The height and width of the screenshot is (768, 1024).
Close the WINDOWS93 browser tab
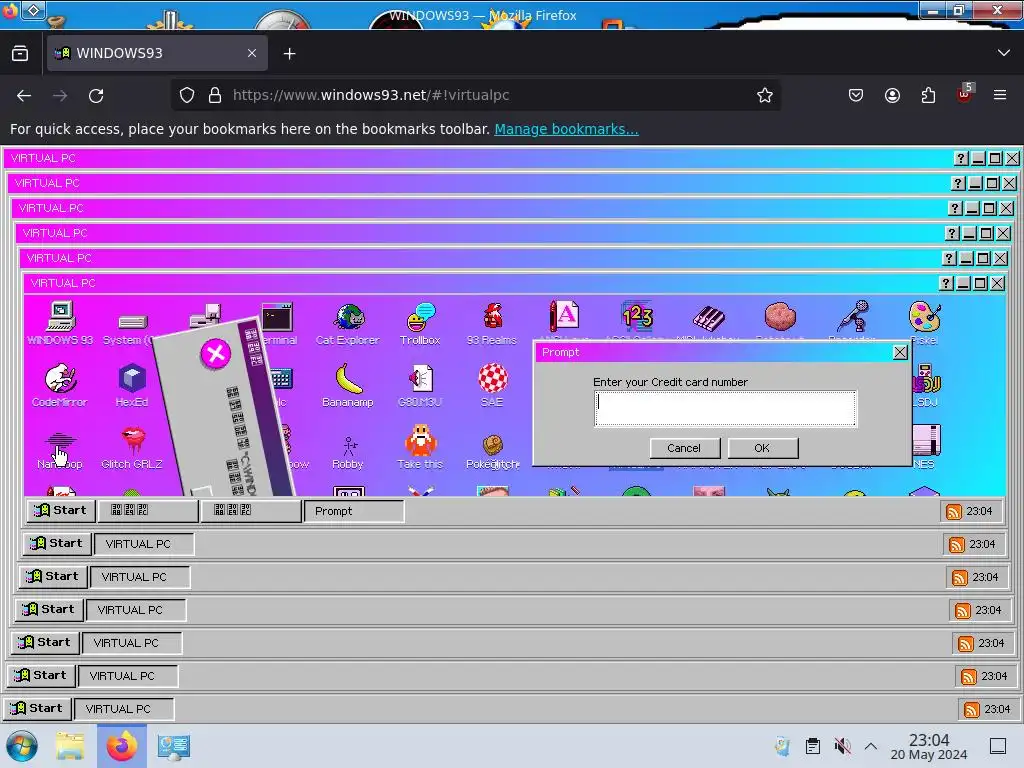[x=252, y=54]
